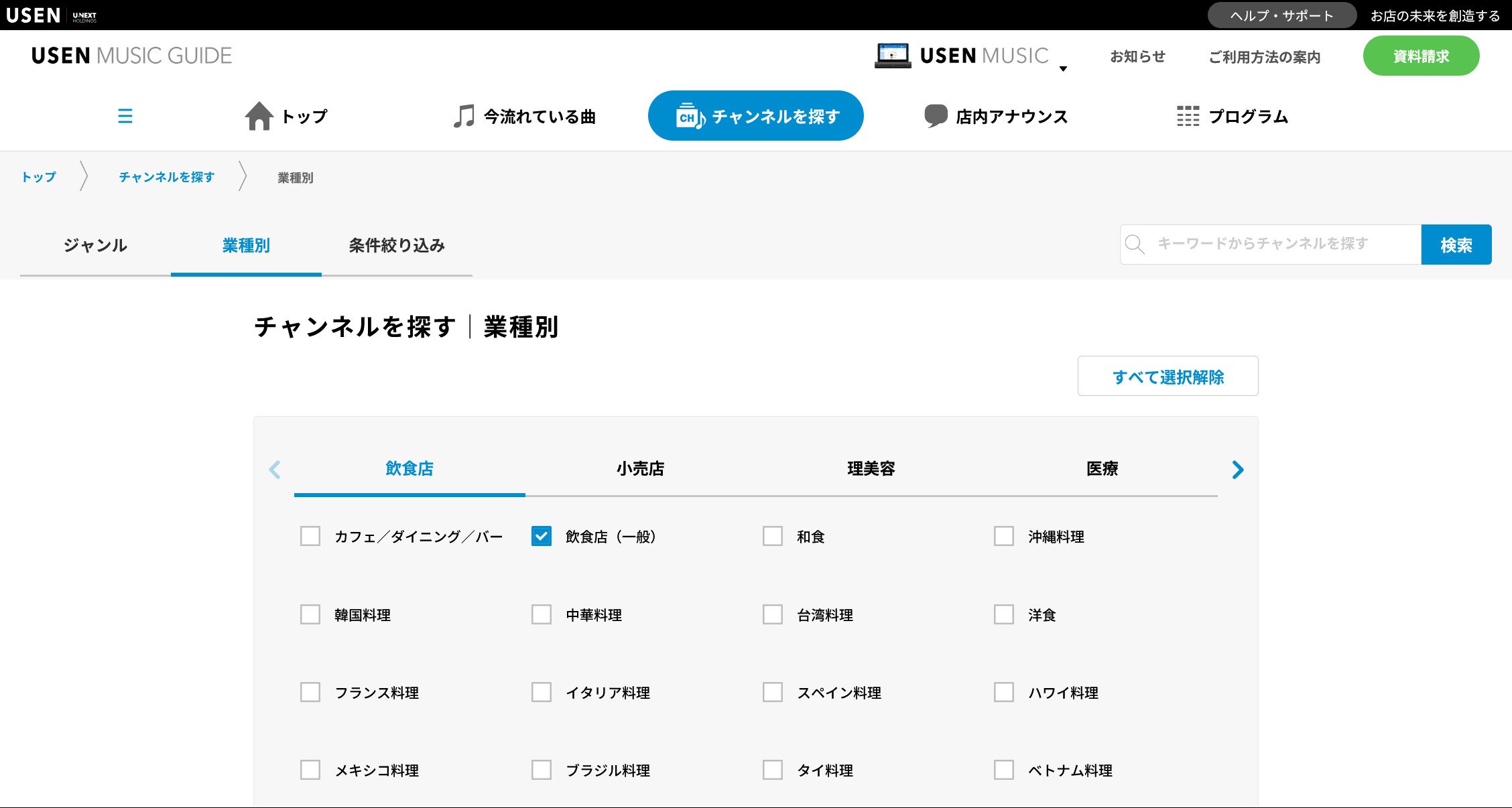Click the CH channel search icon
The image size is (1512, 808).
pyautogui.click(x=690, y=116)
